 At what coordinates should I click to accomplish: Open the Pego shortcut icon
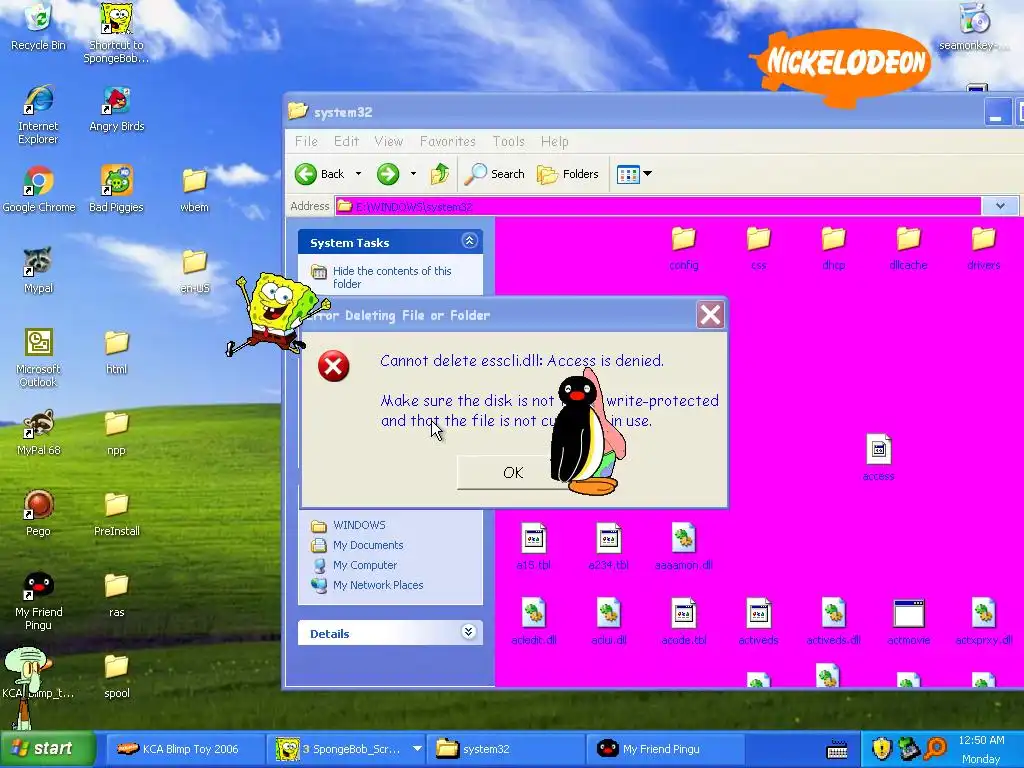(x=39, y=513)
